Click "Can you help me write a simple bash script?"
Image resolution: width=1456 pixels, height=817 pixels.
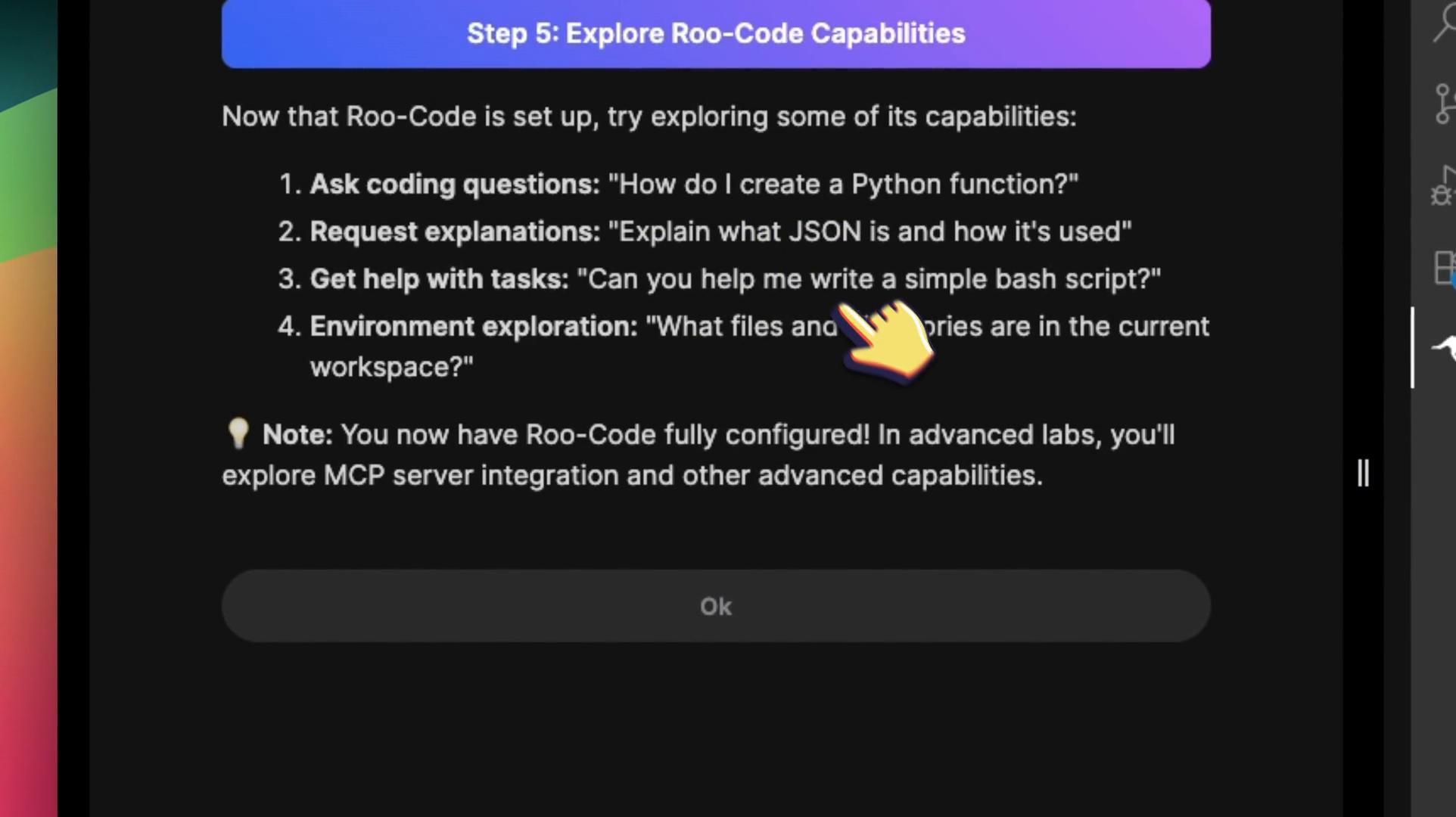pyautogui.click(x=869, y=279)
